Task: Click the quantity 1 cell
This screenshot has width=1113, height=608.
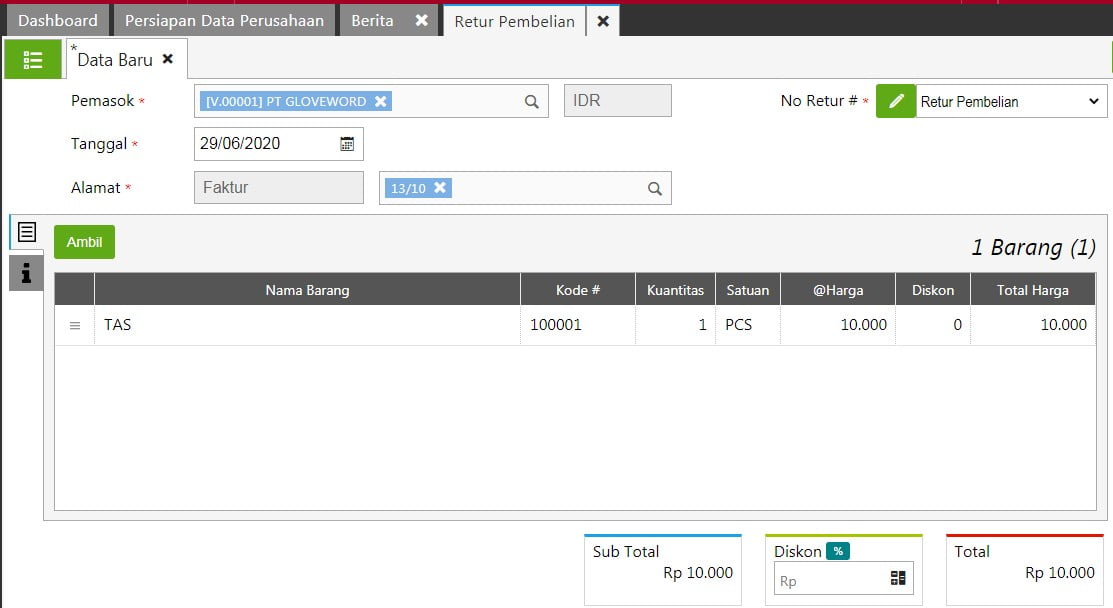Action: (x=675, y=325)
